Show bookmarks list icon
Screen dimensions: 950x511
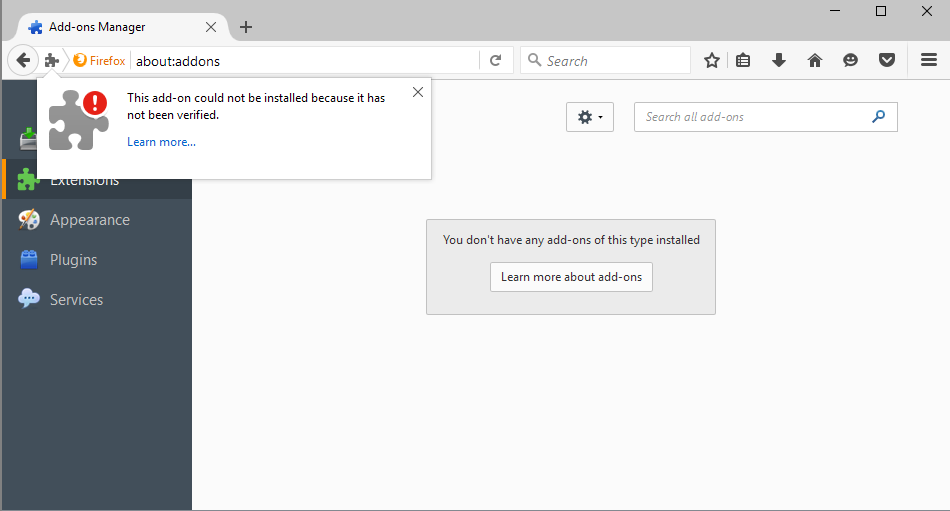(743, 60)
